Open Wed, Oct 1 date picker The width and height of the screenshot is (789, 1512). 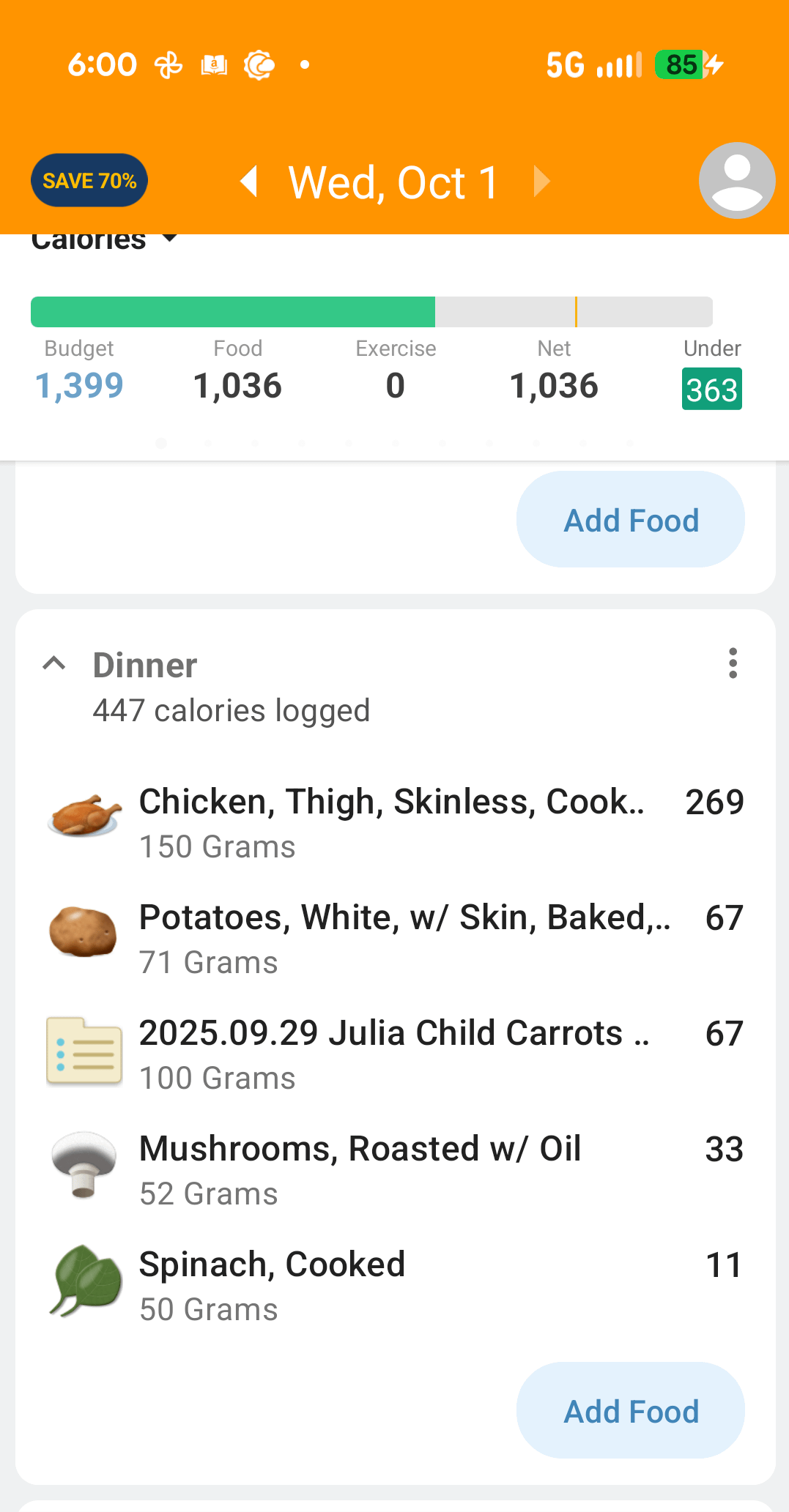tap(394, 182)
